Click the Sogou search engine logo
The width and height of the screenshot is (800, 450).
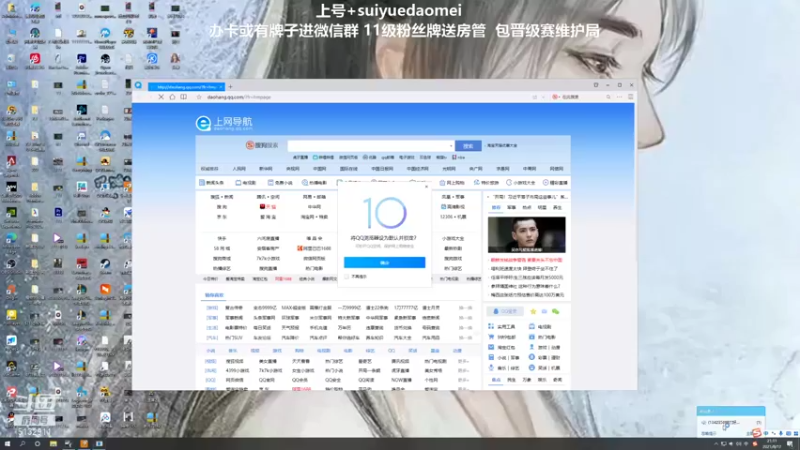pos(262,145)
